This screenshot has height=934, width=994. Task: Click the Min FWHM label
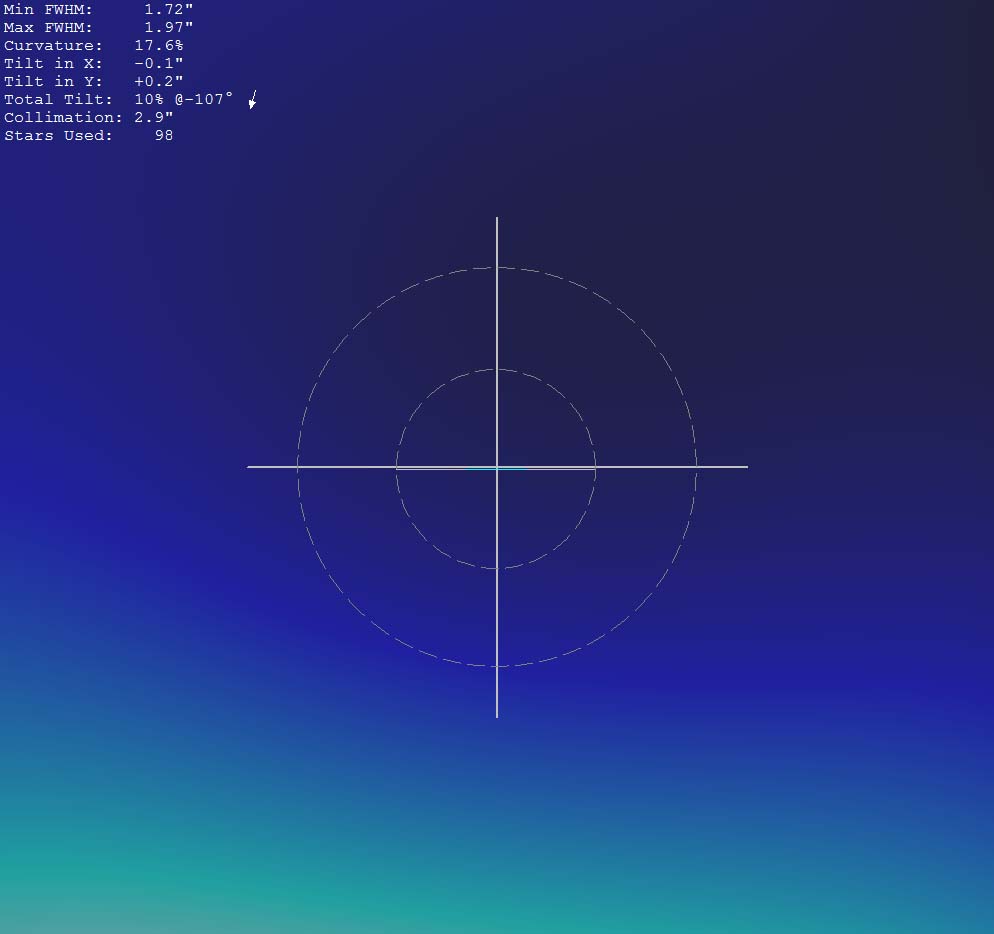click(x=48, y=10)
